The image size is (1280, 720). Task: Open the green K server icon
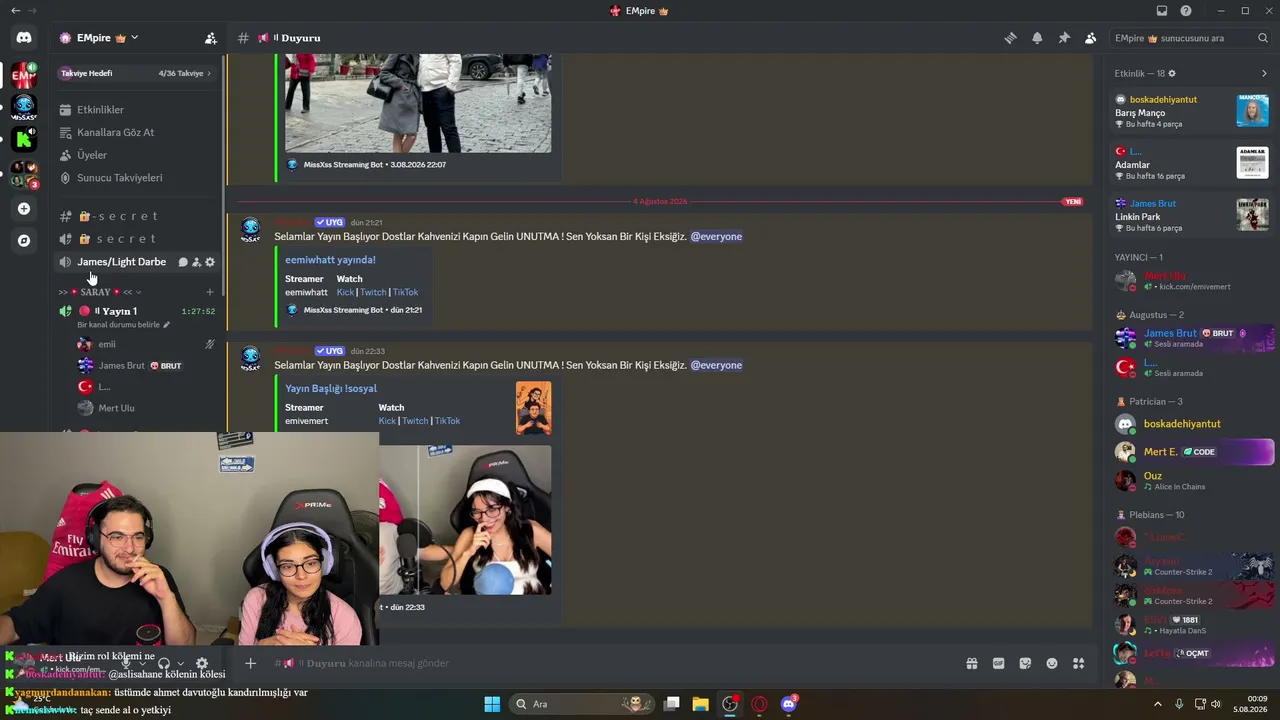[x=24, y=139]
